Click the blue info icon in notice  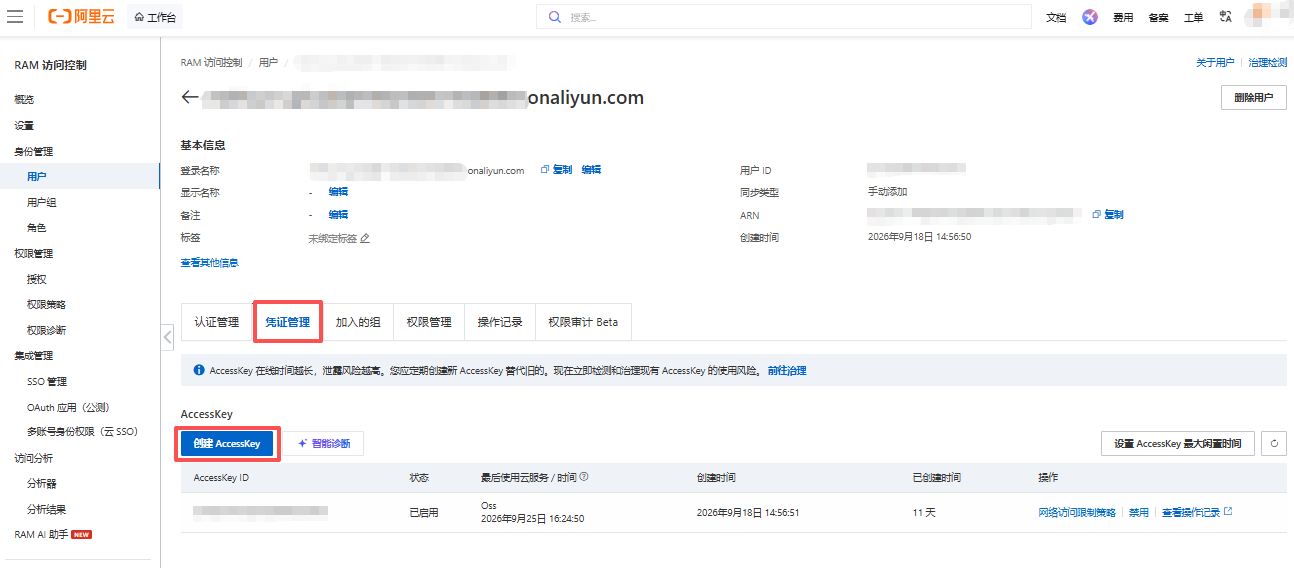[x=199, y=370]
